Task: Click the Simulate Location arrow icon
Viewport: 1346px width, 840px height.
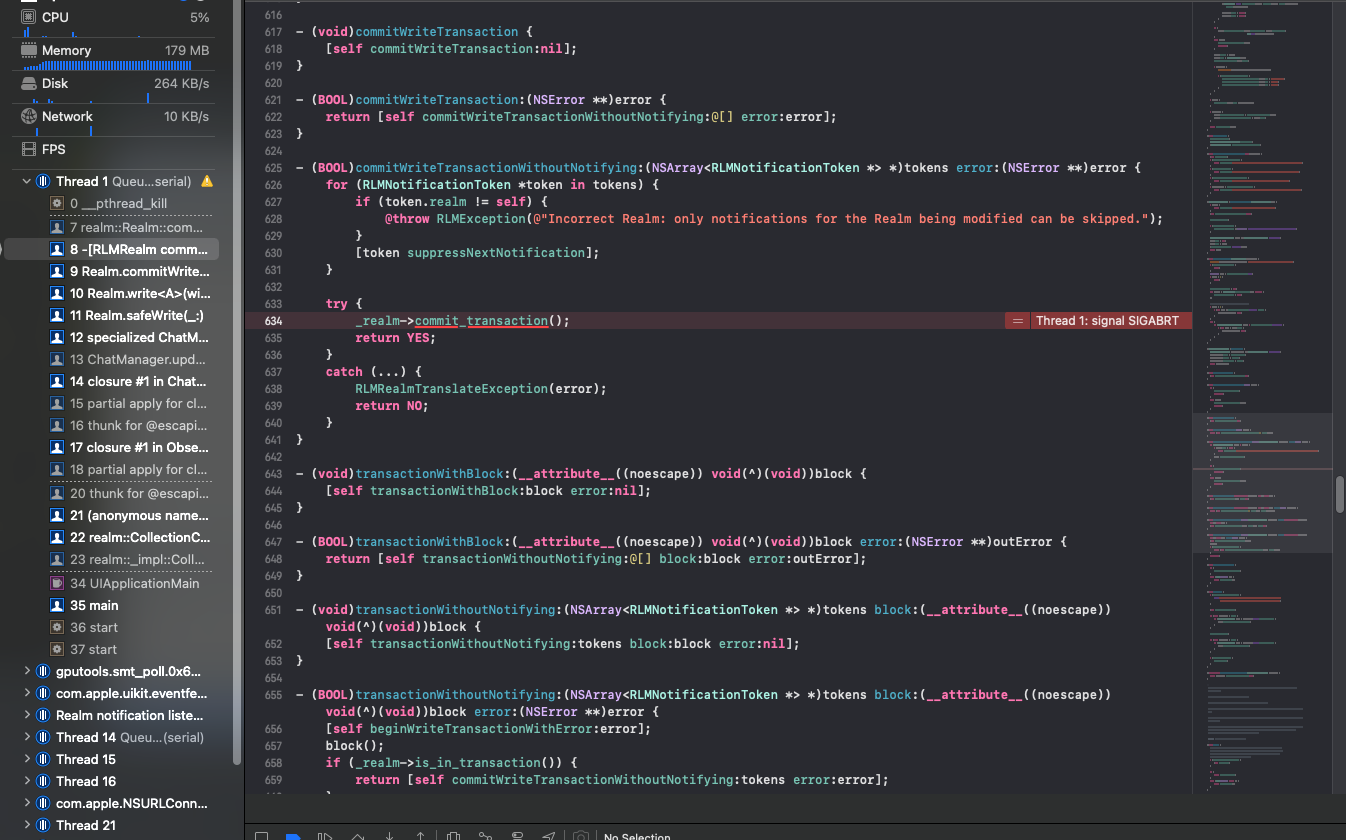Action: [548, 835]
